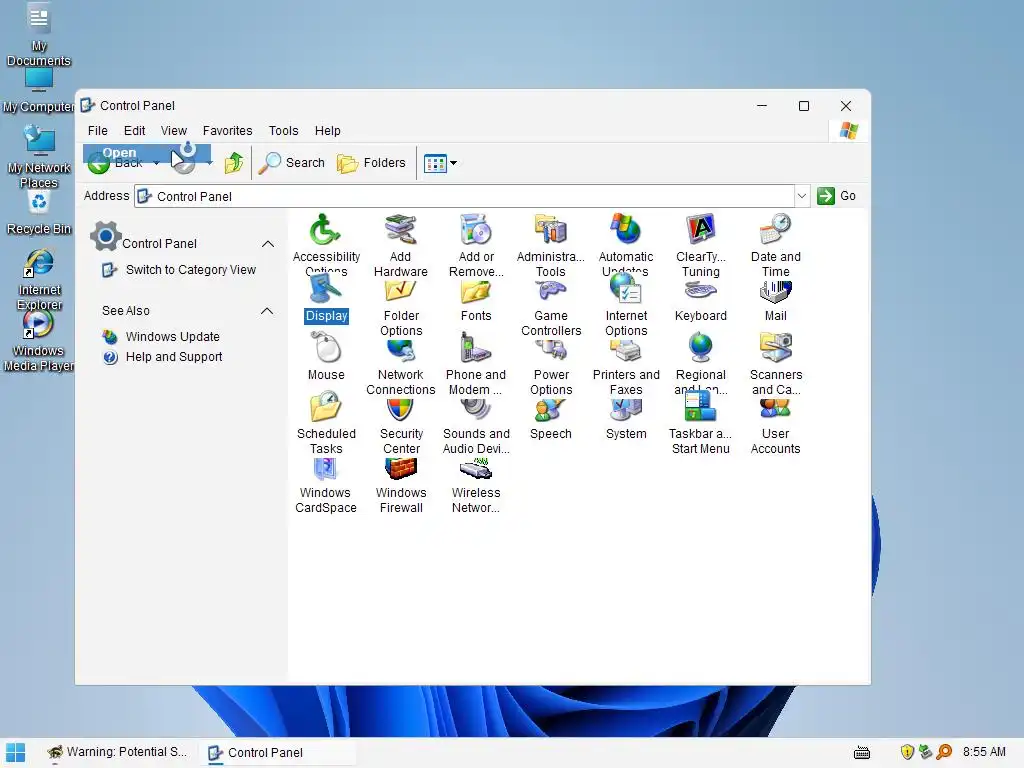The image size is (1024, 768).
Task: Click the Help and Support link
Action: click(174, 357)
